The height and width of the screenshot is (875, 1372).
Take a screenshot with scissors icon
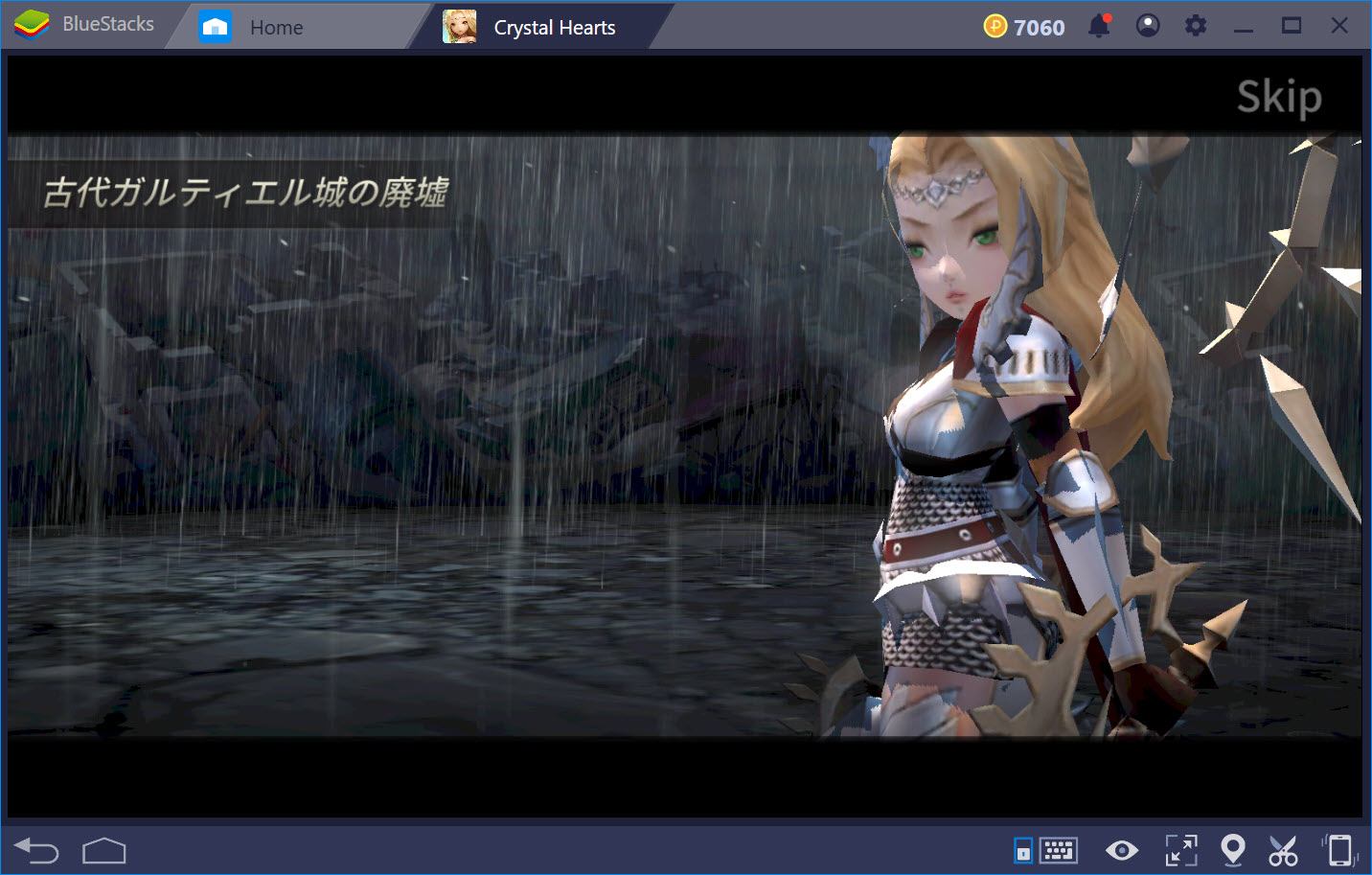pos(1283,850)
